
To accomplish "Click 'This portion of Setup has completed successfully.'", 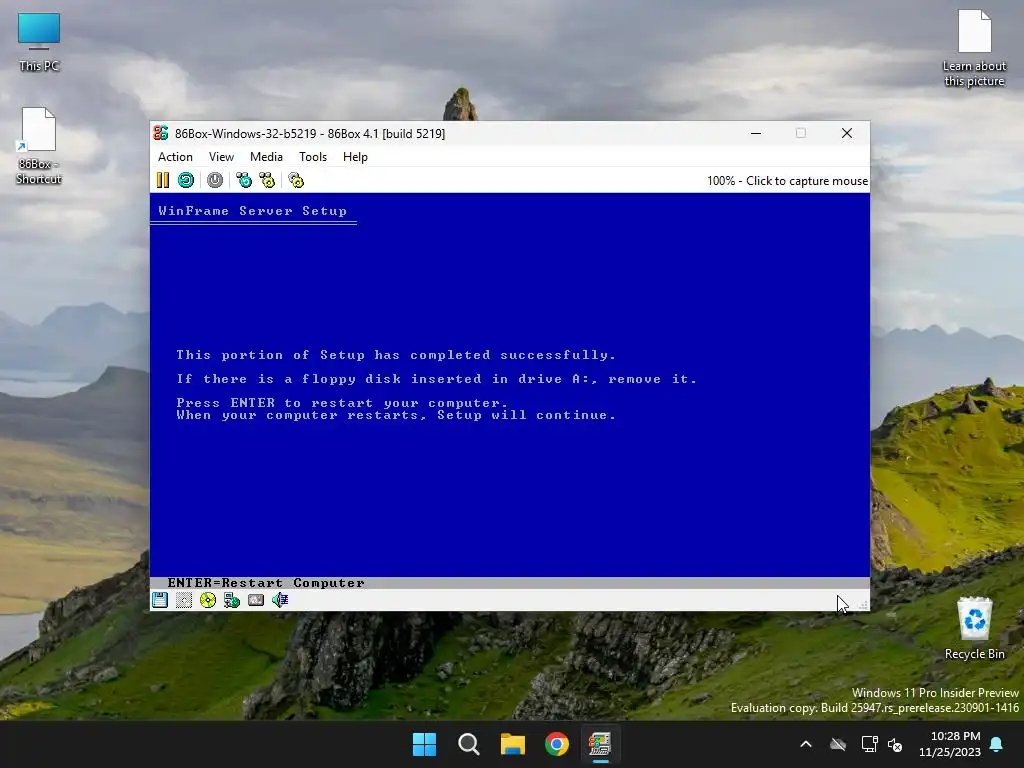I will point(396,355).
